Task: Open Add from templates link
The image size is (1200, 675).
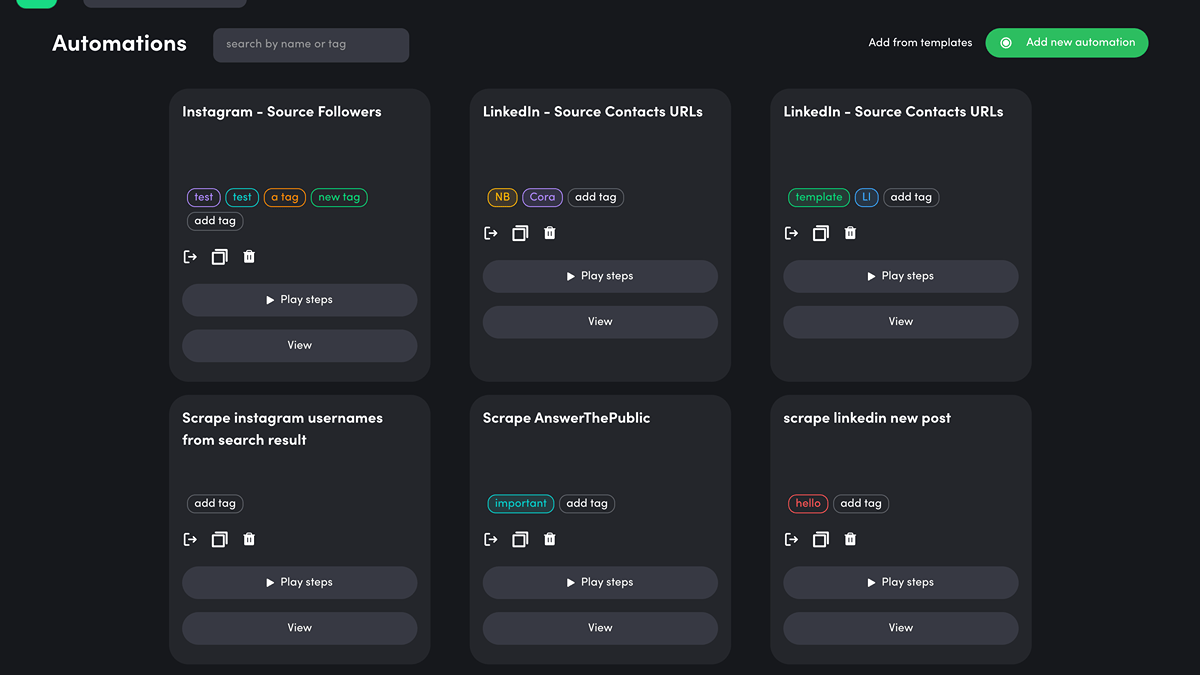Action: pyautogui.click(x=920, y=43)
